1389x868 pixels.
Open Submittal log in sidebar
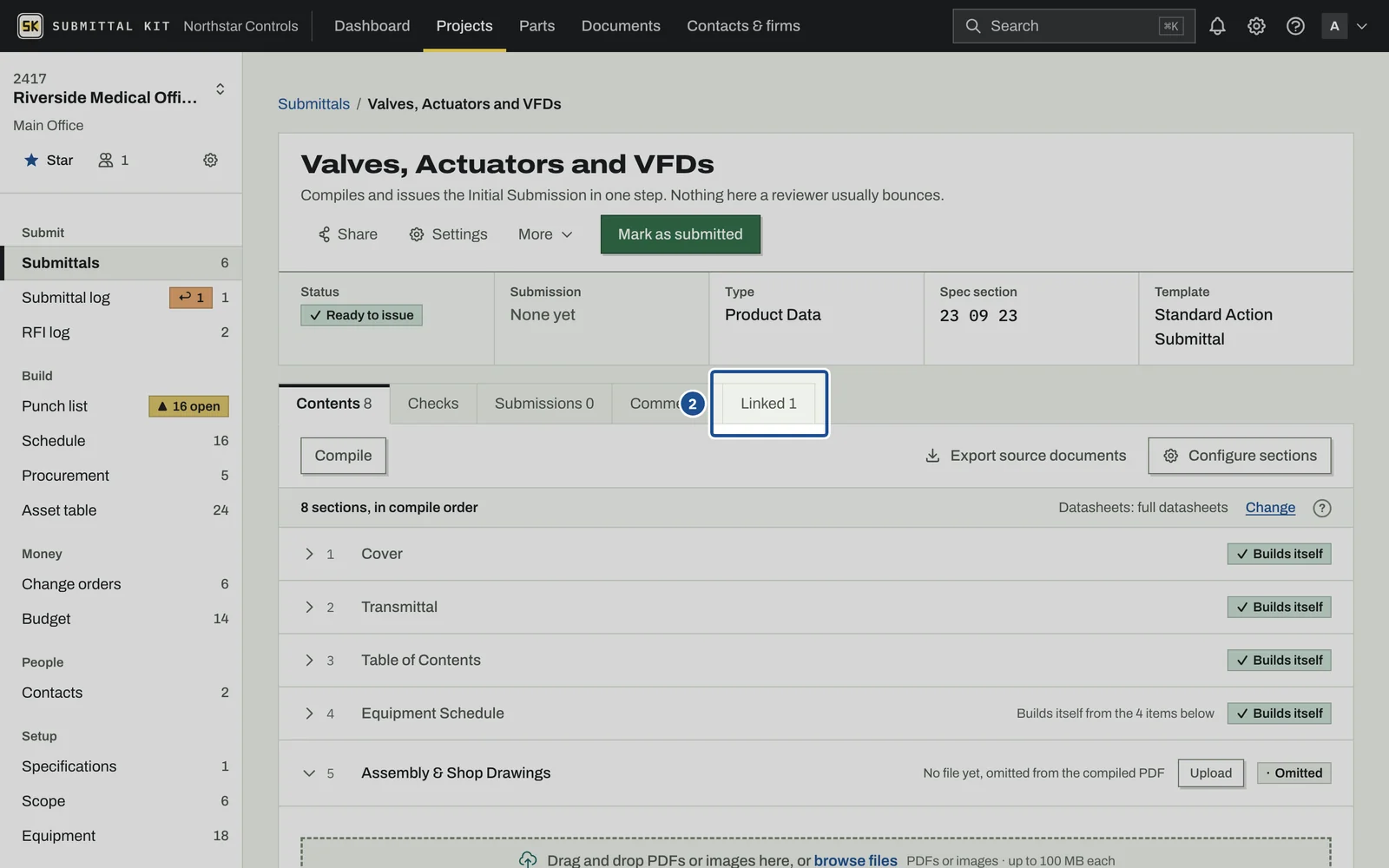click(121, 298)
